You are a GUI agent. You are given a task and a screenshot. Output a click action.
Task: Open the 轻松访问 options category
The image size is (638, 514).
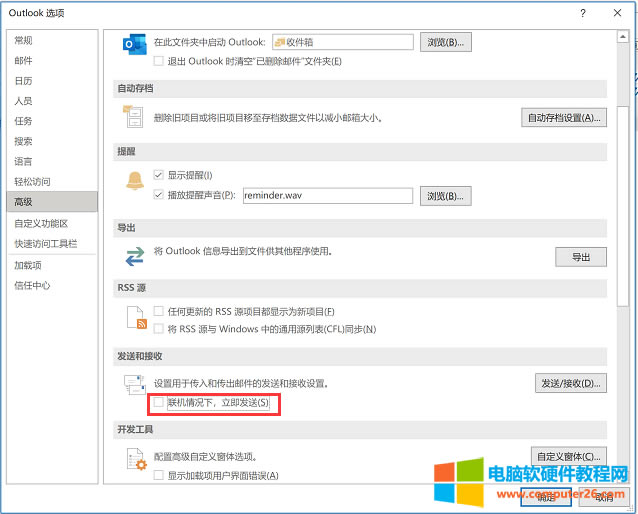pos(52,182)
